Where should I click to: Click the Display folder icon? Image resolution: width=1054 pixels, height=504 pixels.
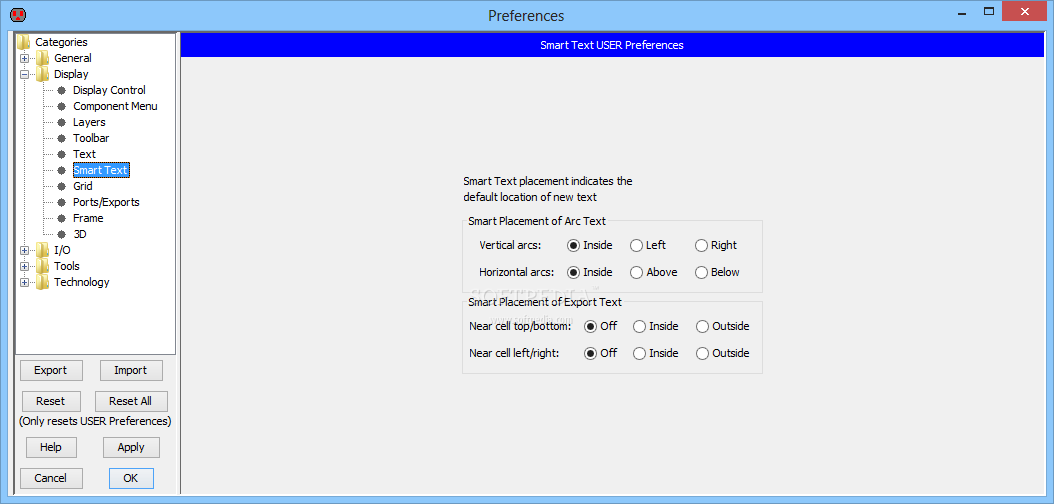(x=42, y=74)
